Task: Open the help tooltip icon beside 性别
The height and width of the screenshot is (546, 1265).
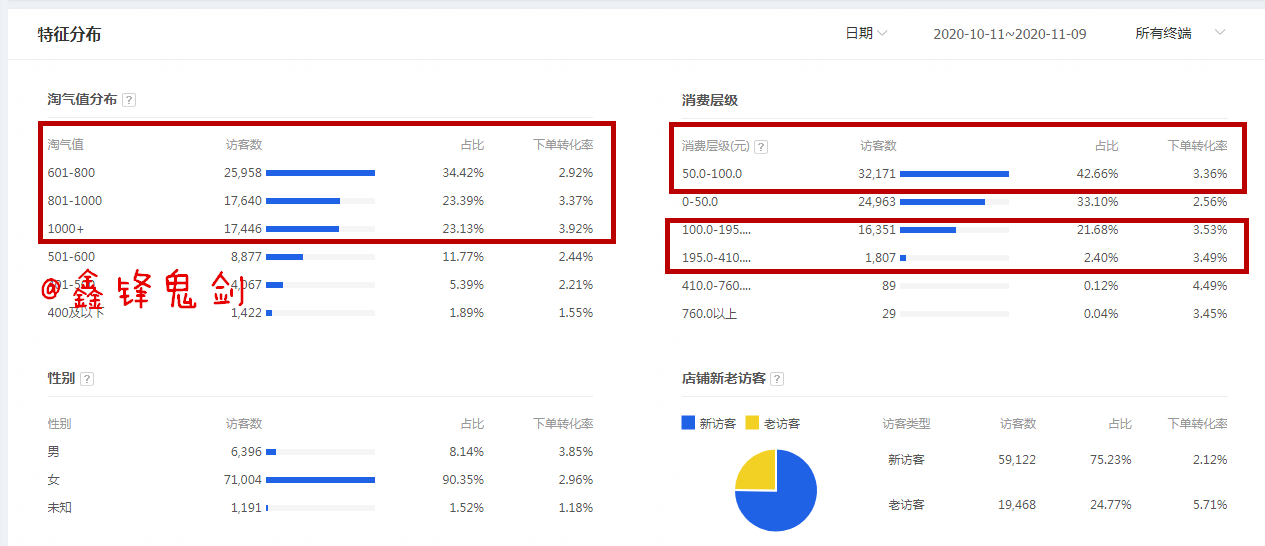Action: click(x=87, y=379)
